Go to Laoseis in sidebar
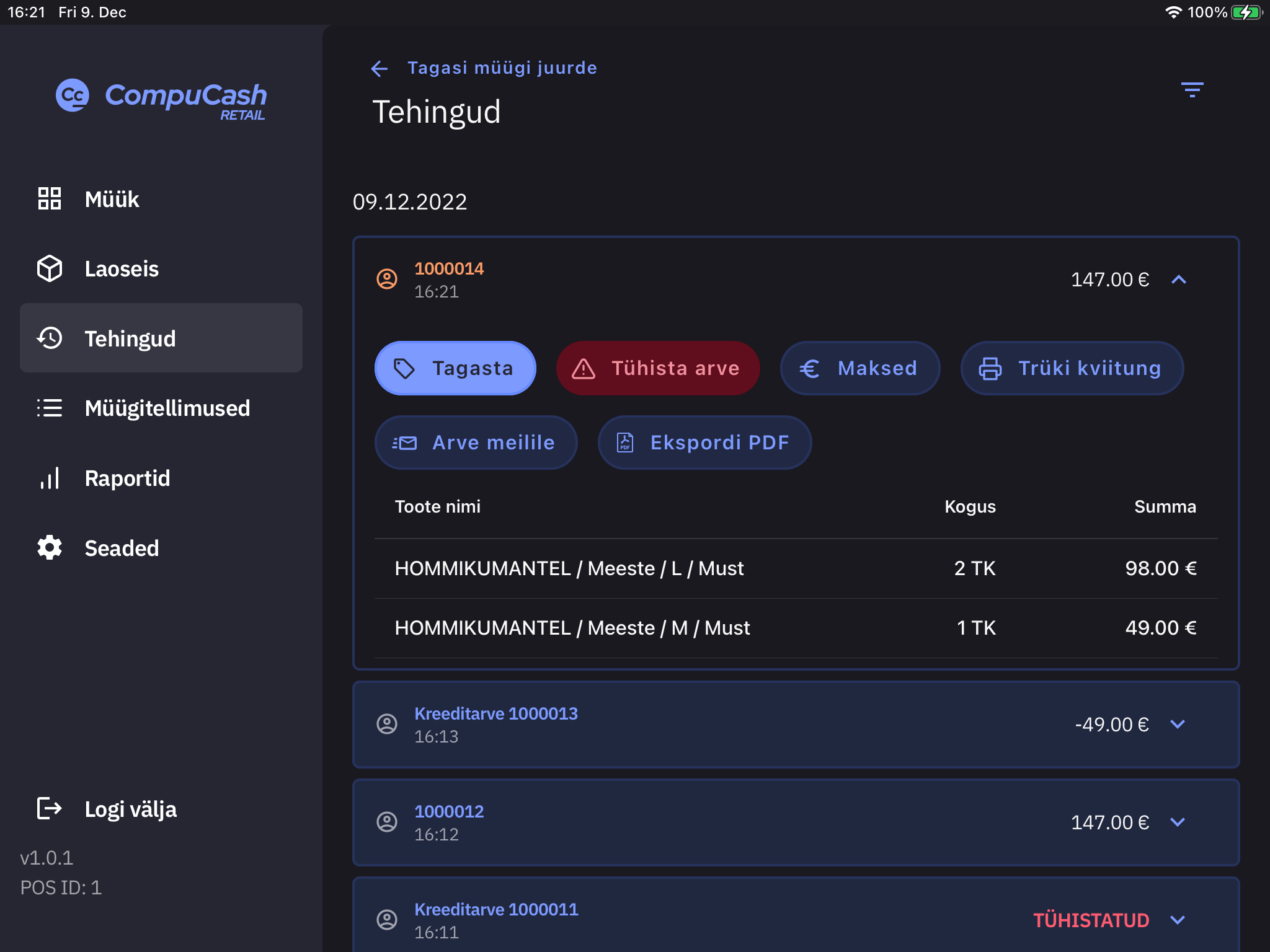Screen dimensions: 1270x952 pyautogui.click(x=122, y=269)
